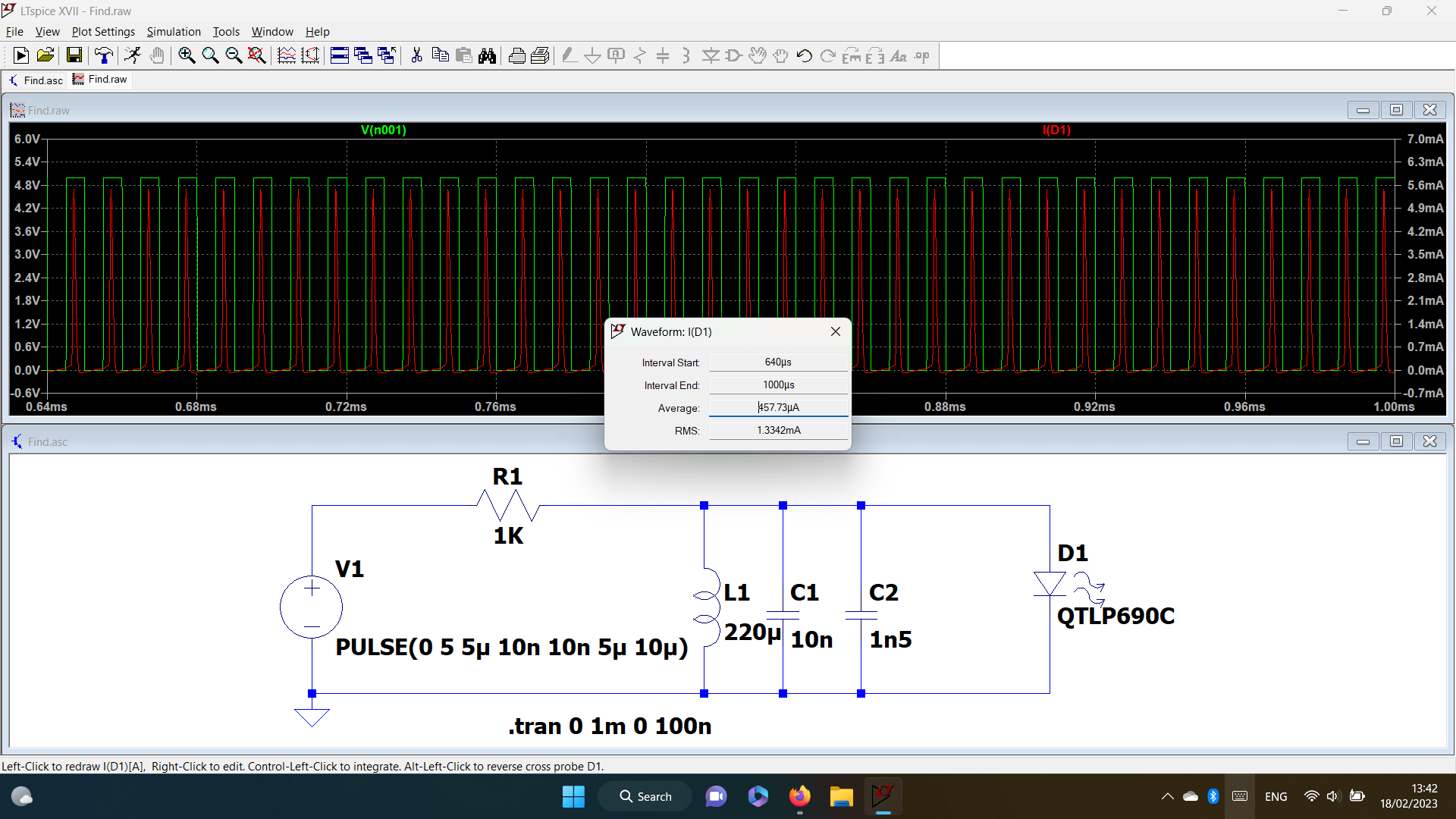
Task: Open the Simulation menu
Action: 174,31
